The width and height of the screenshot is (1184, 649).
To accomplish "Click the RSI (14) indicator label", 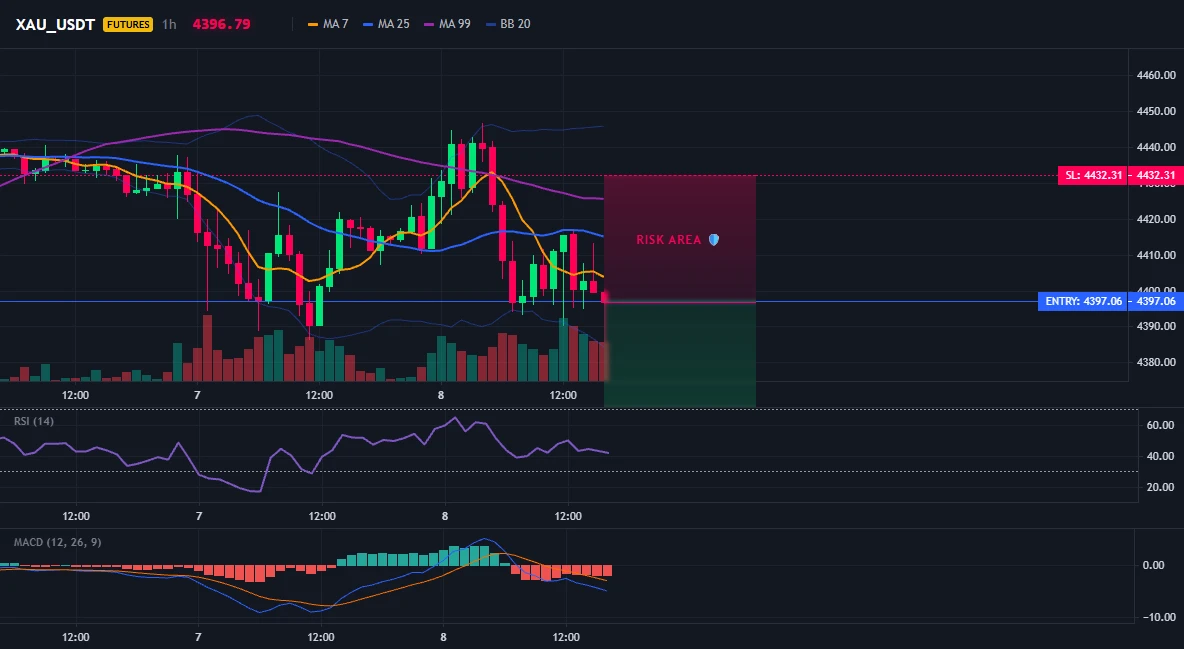I will [34, 421].
